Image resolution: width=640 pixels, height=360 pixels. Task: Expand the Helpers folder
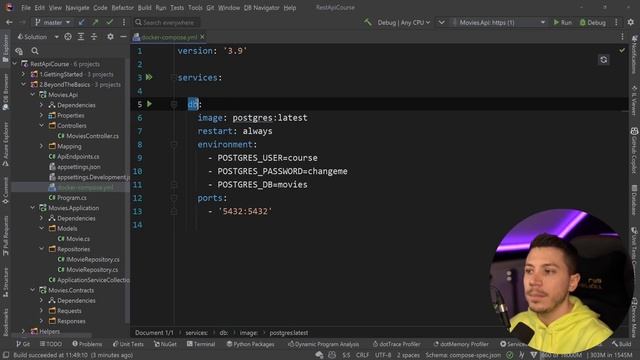[23, 331]
